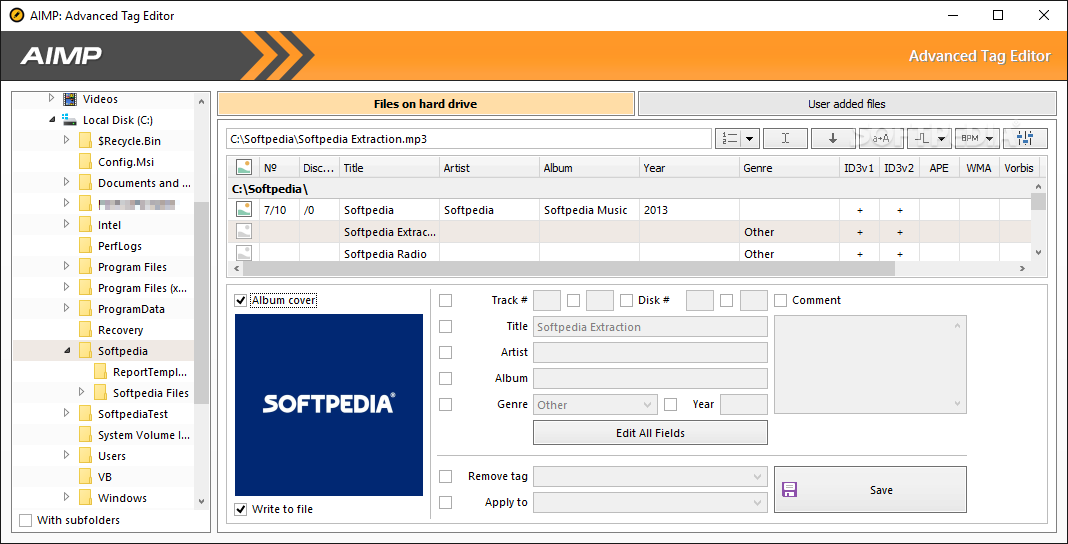Click the down arrow toolbar button

click(x=833, y=138)
